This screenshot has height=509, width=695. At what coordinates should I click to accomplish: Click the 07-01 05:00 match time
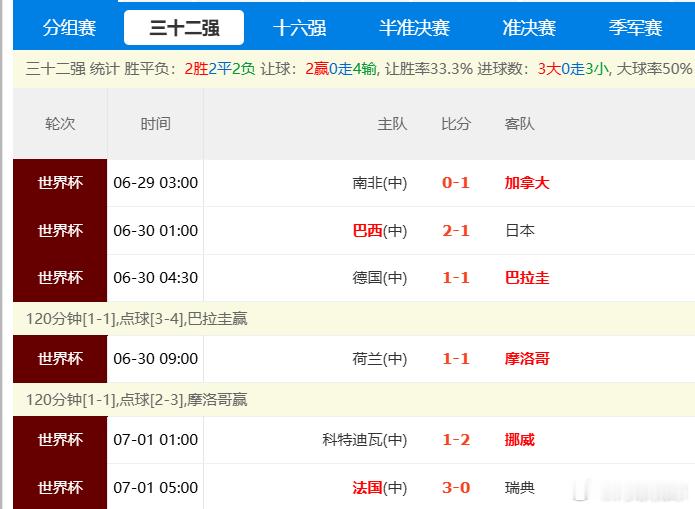point(156,488)
